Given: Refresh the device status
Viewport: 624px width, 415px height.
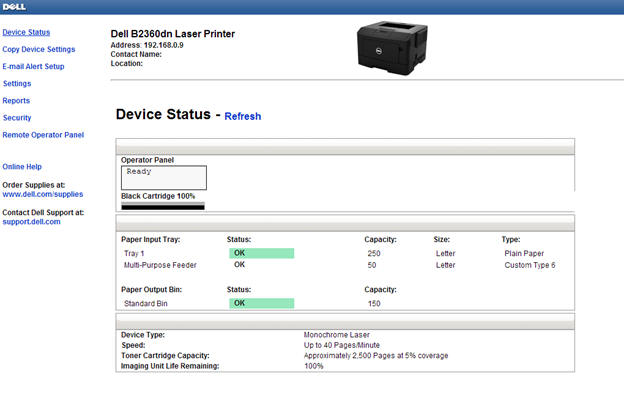Looking at the screenshot, I should point(242,116).
